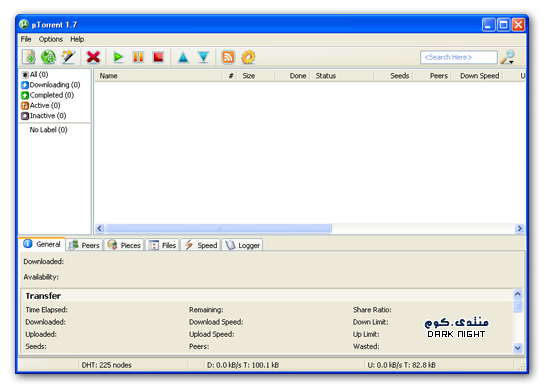Click the Move Up Queue arrow icon
Viewport: 545px width, 389px height.
point(183,57)
